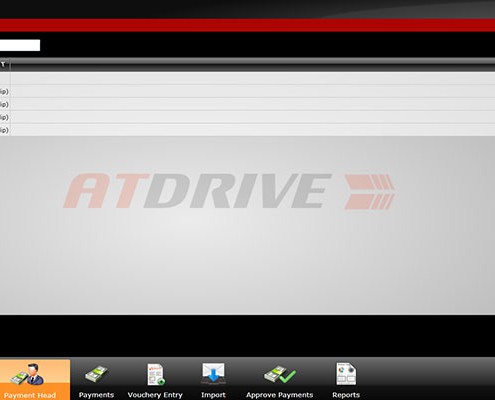Image resolution: width=495 pixels, height=400 pixels.
Task: Go to the Approve Payments text label
Action: click(x=280, y=395)
